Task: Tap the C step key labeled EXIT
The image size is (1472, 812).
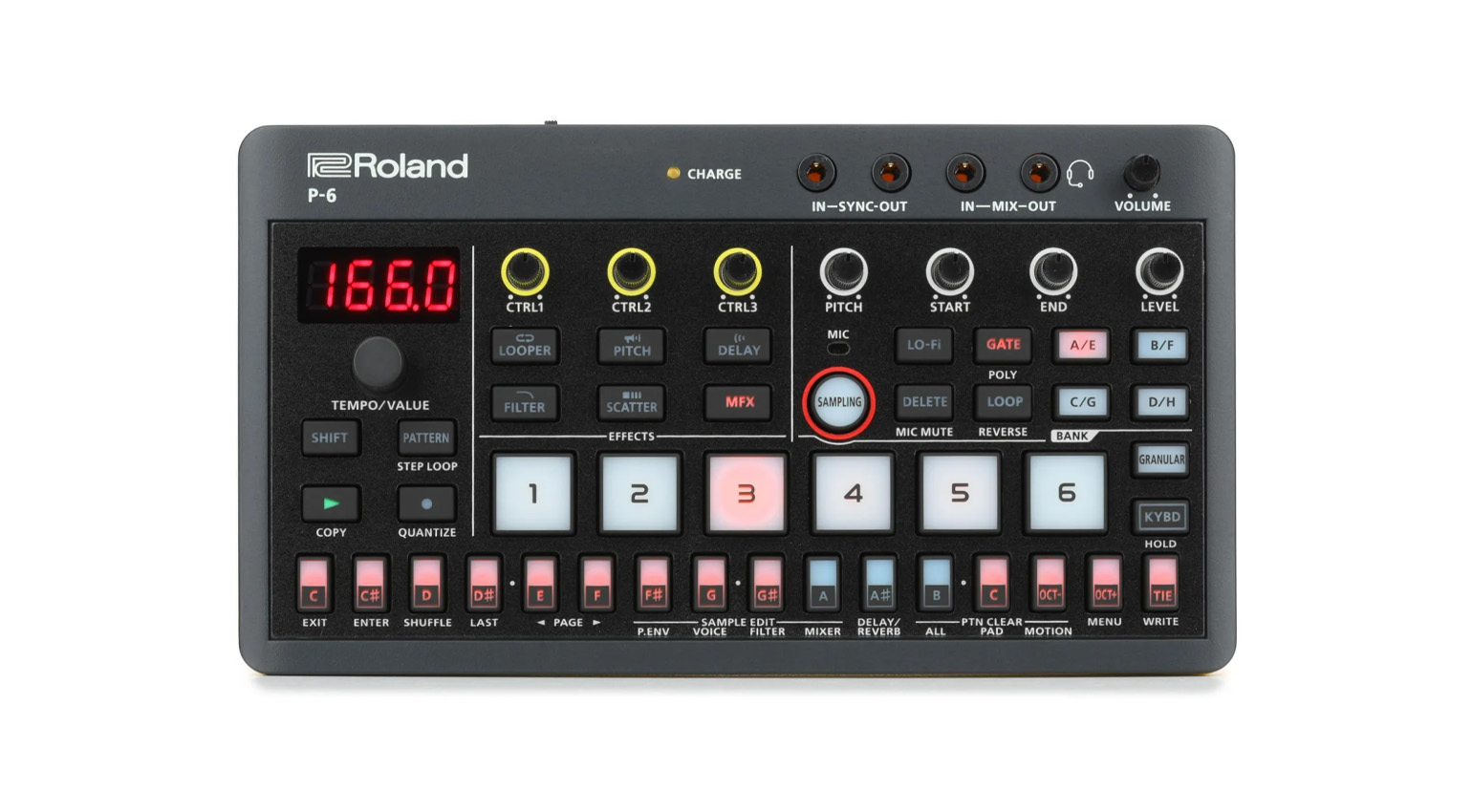Action: (x=314, y=583)
